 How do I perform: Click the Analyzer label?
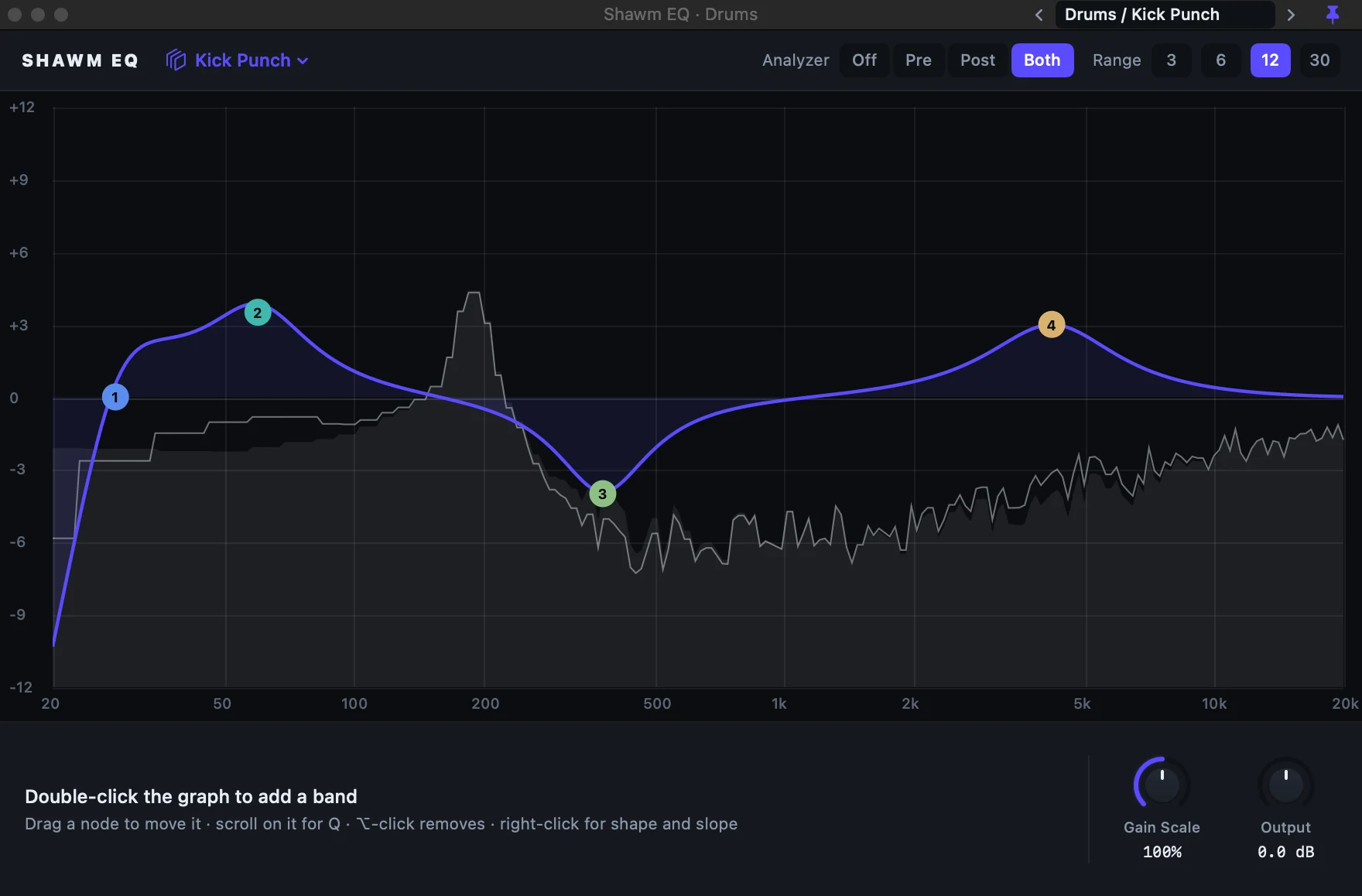(796, 60)
